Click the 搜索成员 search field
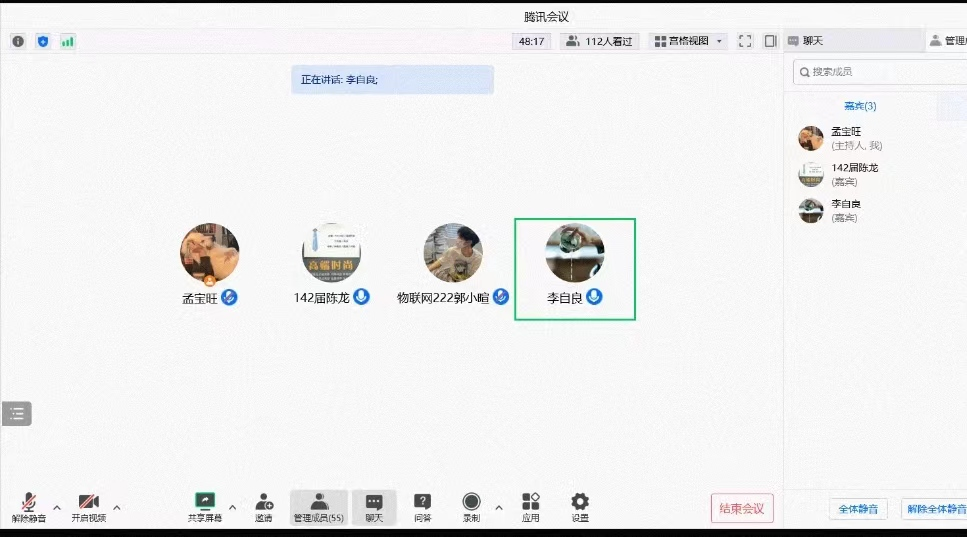The image size is (967, 537). click(x=880, y=72)
